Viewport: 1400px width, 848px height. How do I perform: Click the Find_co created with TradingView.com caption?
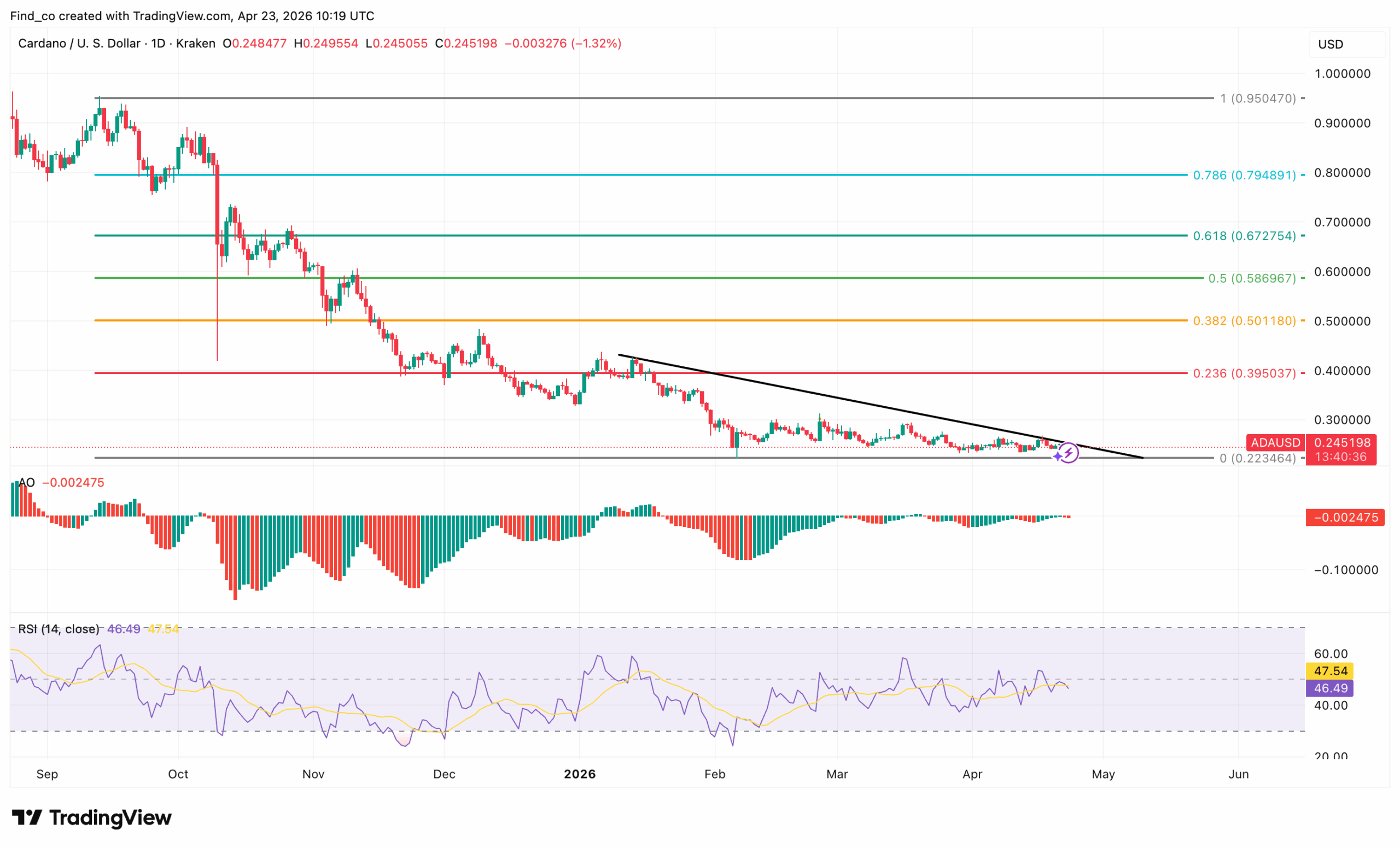pos(192,16)
